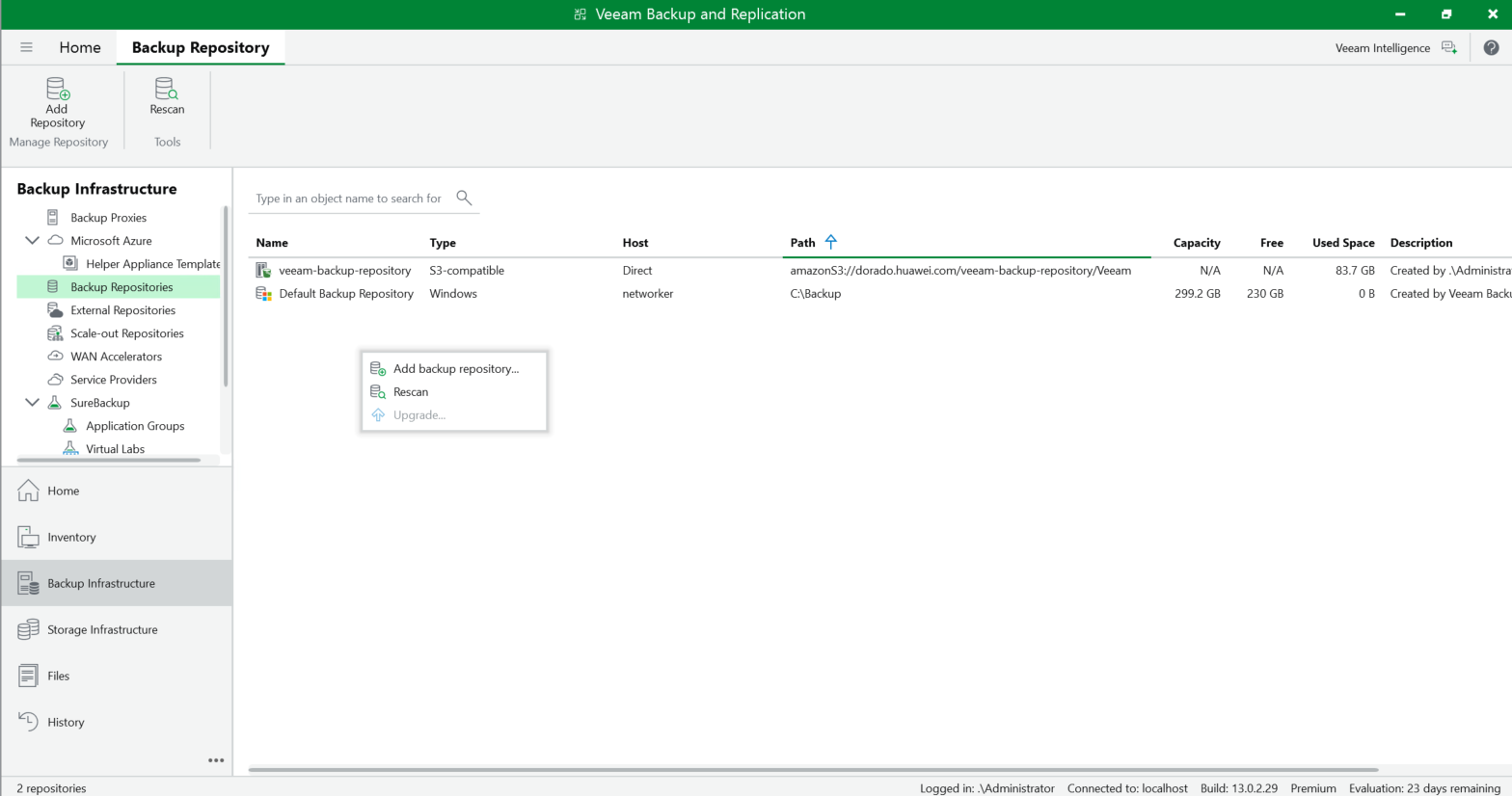Click the tree pane horizontal scrollbar
The width and height of the screenshot is (1512, 796).
109,461
